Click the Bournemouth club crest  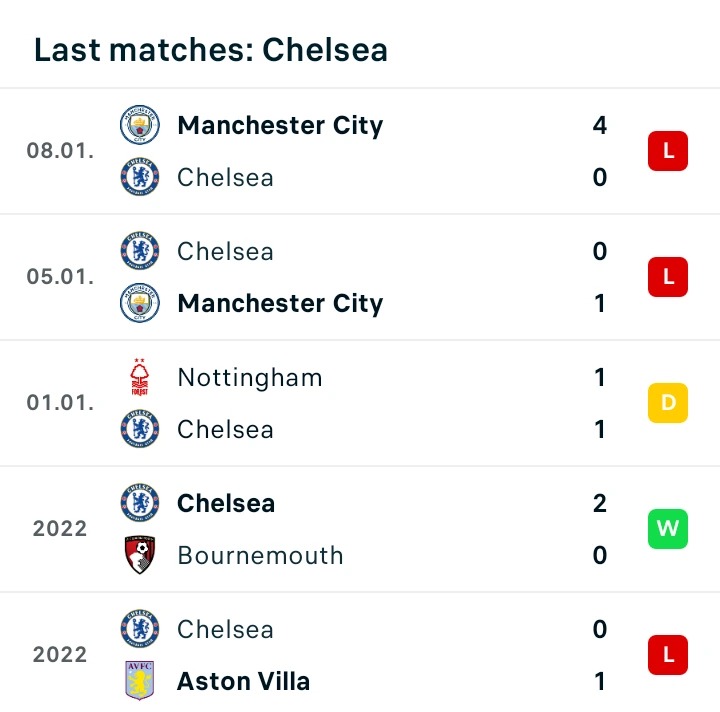coord(140,555)
